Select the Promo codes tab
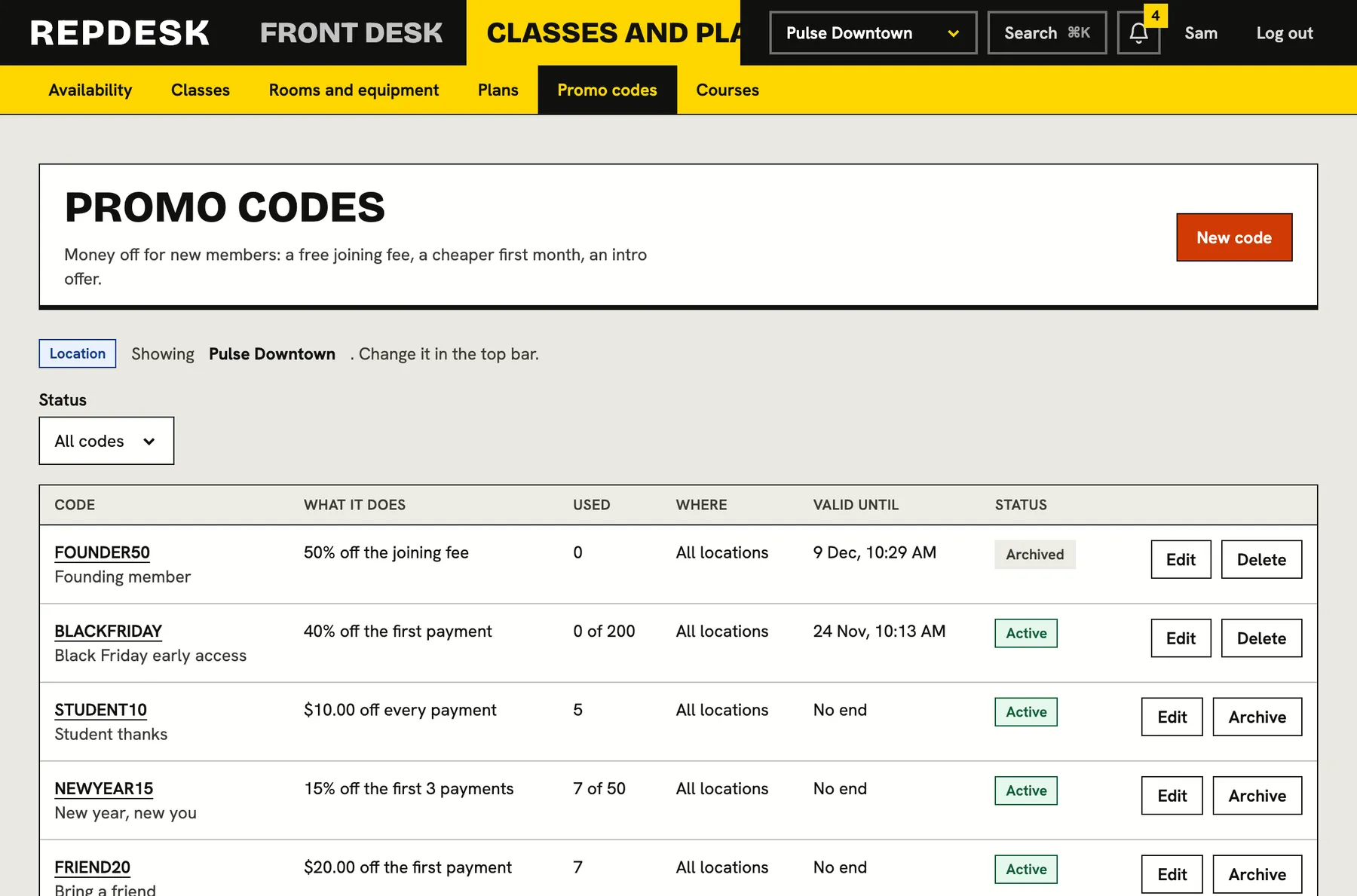The width and height of the screenshot is (1357, 896). (x=608, y=90)
